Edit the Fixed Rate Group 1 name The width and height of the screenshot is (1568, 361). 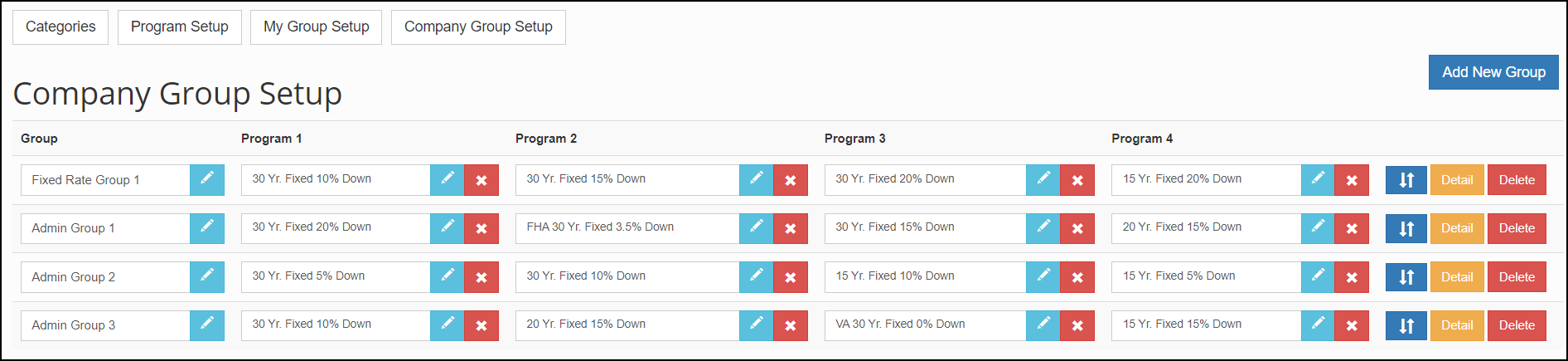pyautogui.click(x=207, y=180)
